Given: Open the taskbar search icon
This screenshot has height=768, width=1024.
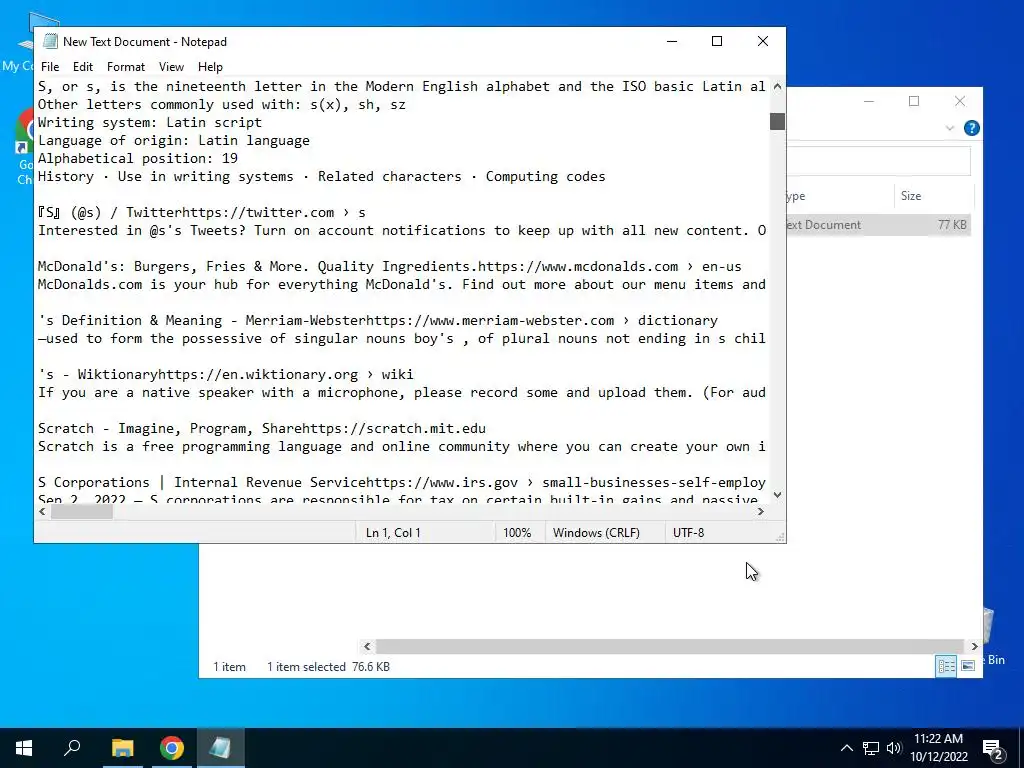Looking at the screenshot, I should point(72,748).
